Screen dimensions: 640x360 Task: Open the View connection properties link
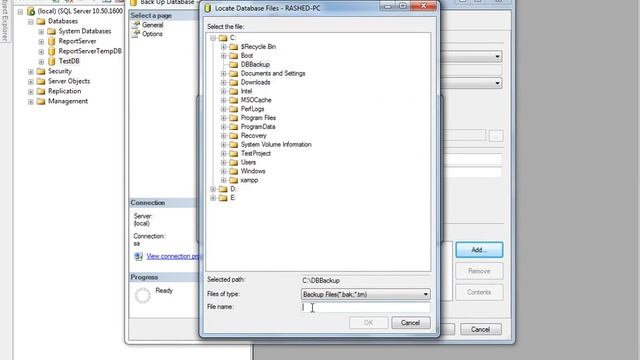(x=172, y=256)
